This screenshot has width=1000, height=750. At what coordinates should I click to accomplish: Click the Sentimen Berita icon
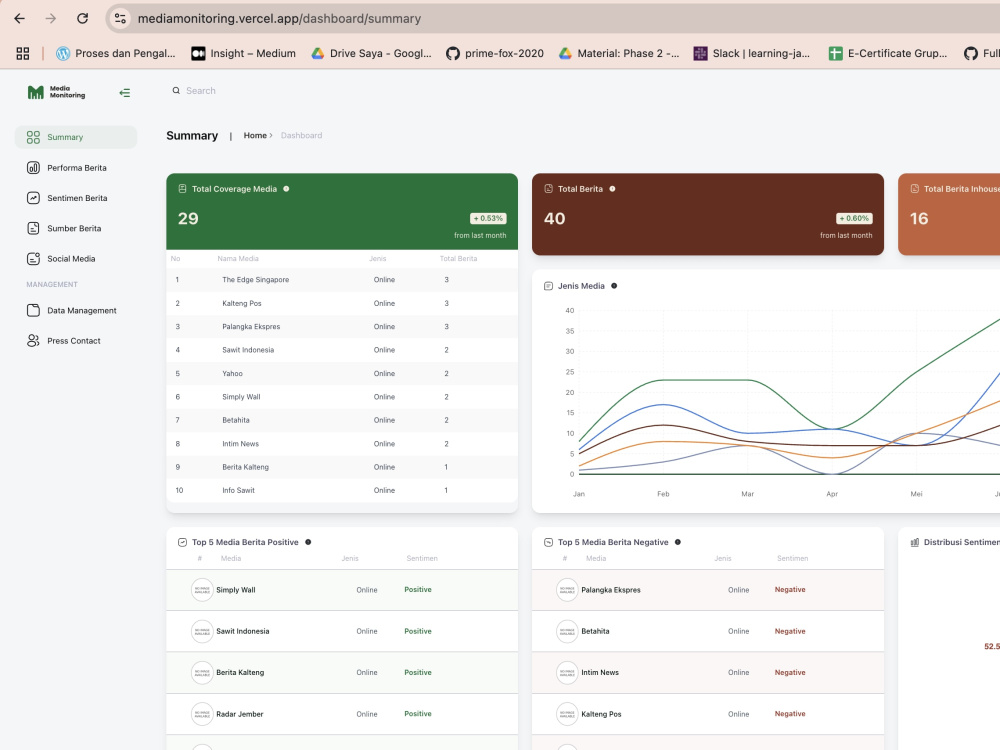coord(33,198)
